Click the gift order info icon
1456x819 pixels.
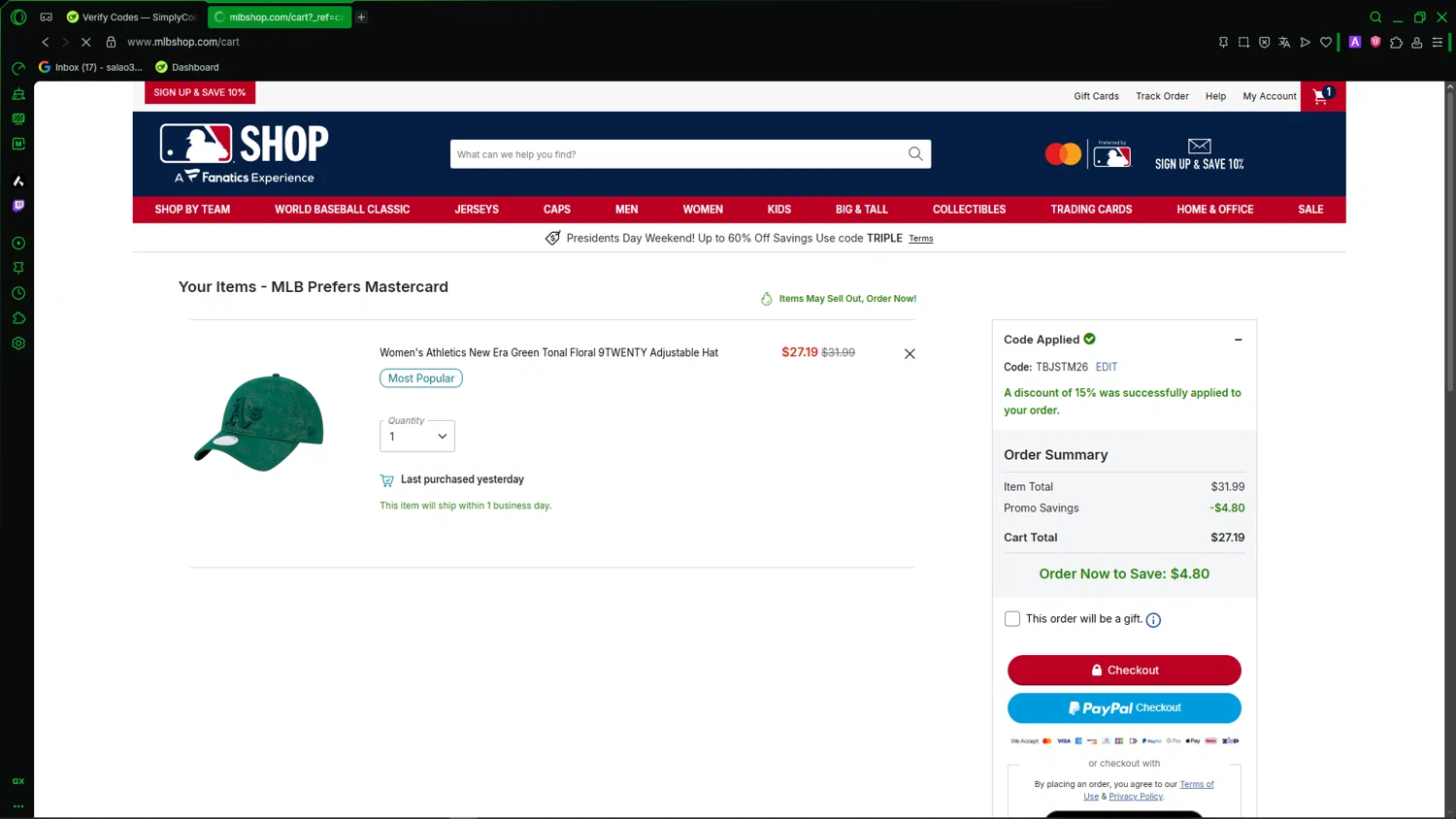(x=1153, y=620)
